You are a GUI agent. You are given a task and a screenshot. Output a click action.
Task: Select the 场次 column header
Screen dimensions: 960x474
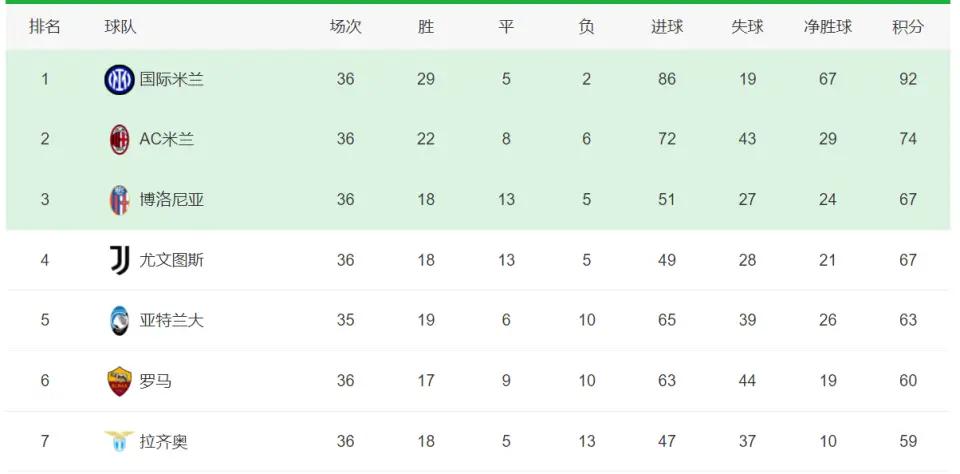tap(345, 27)
